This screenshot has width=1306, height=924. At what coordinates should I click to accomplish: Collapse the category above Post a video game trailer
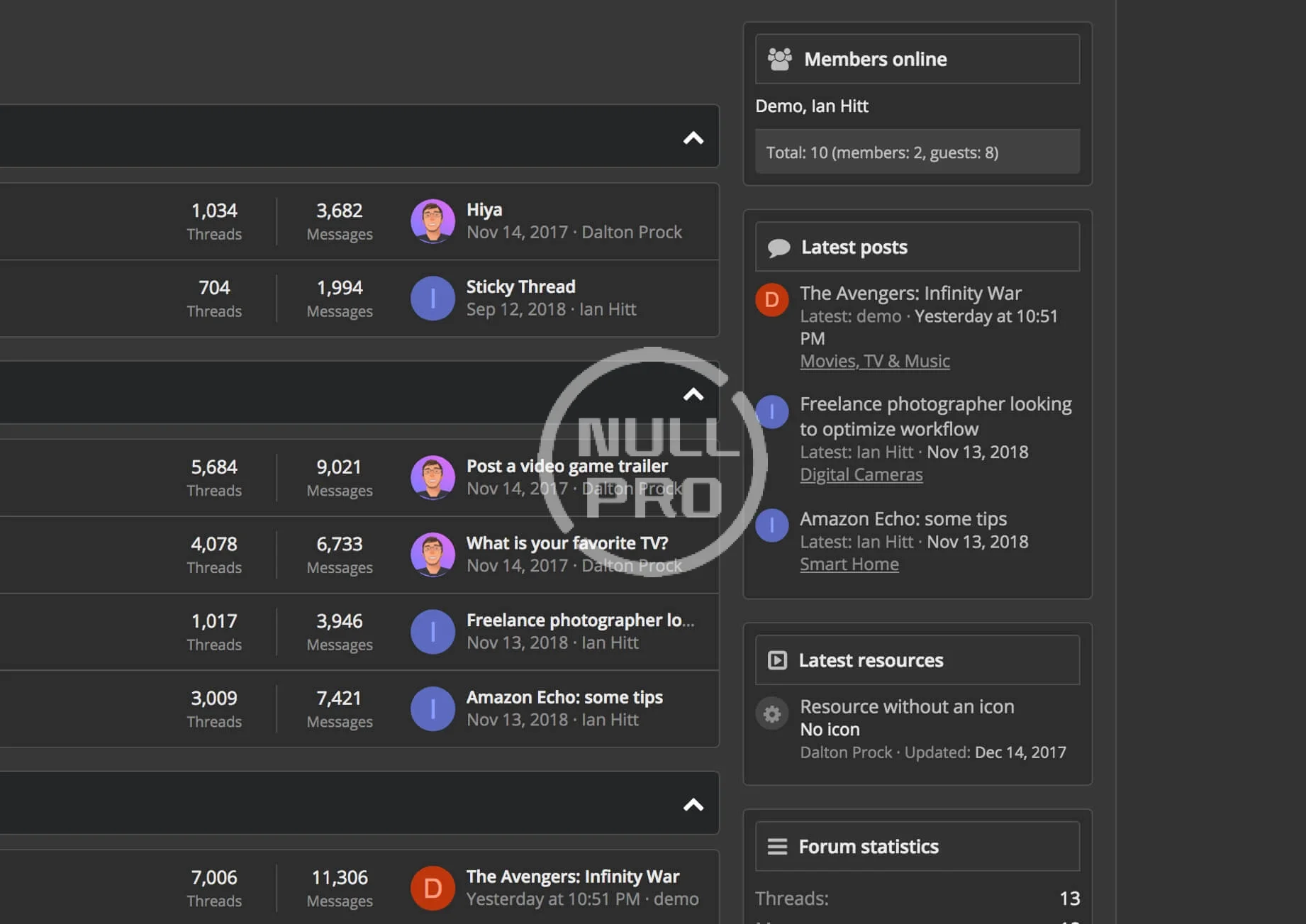pyautogui.click(x=693, y=394)
